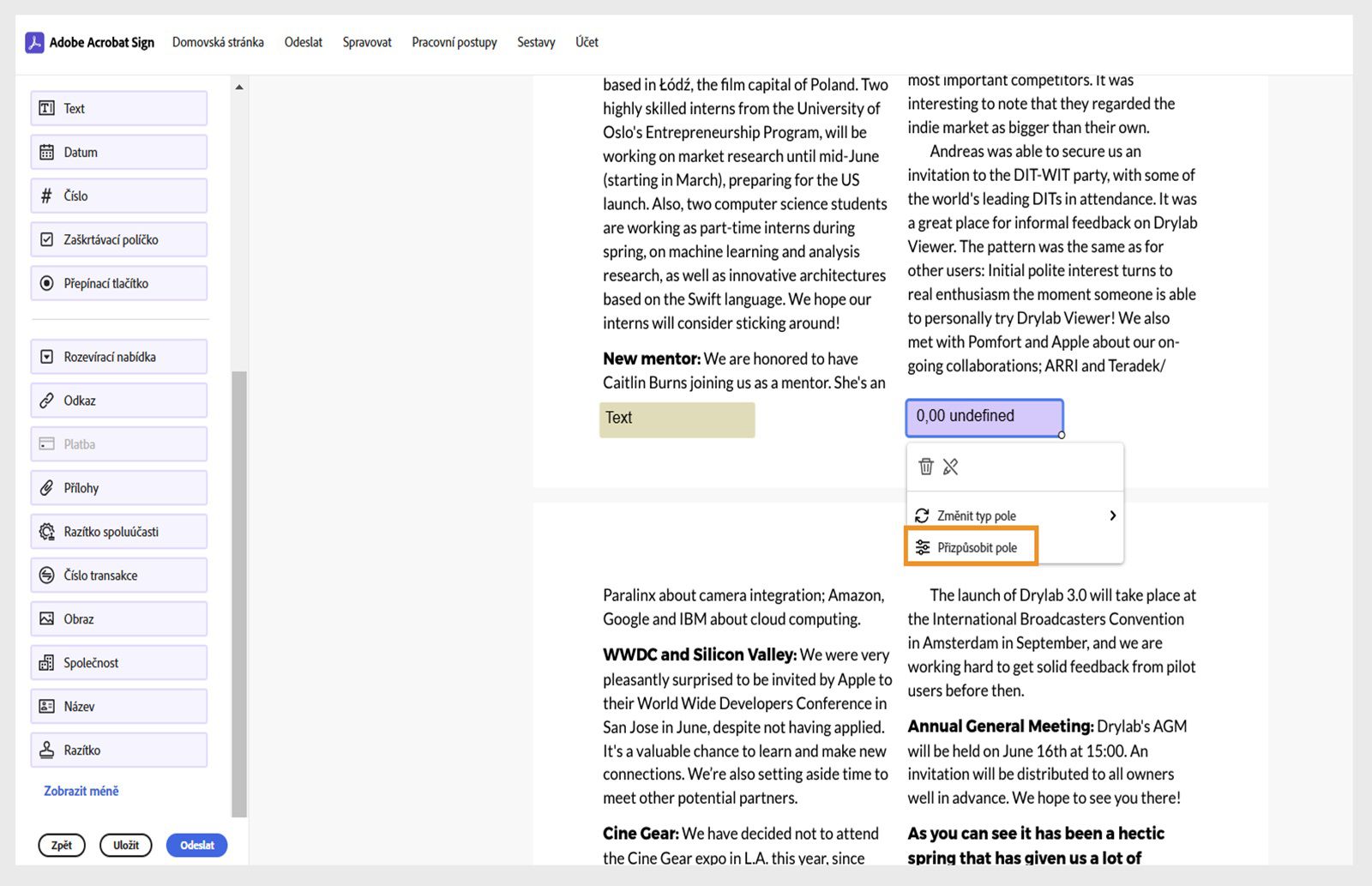The height and width of the screenshot is (886, 1372).
Task: Add a Datum field from the panel
Action: 119,152
